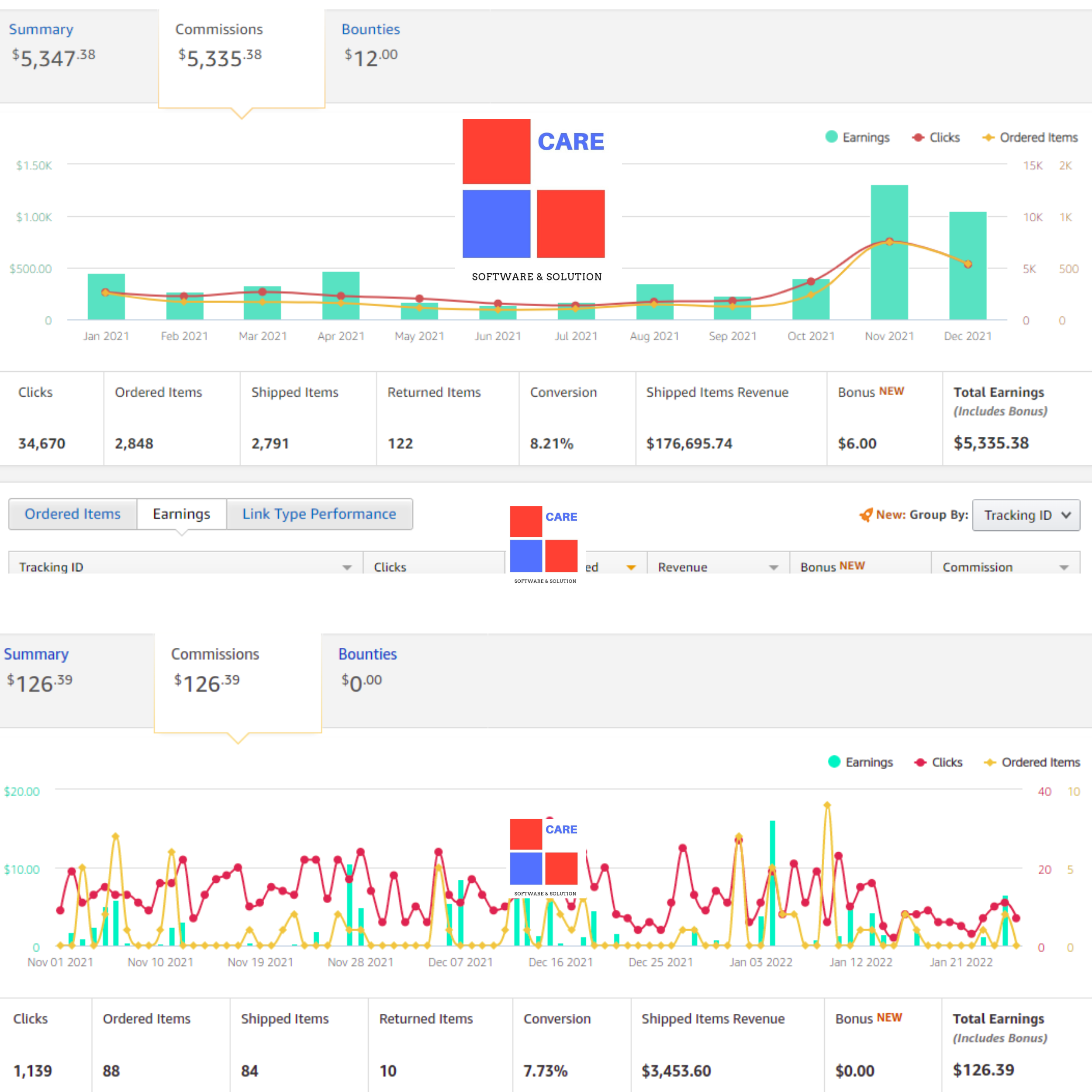Toggle Earnings legend in monthly chart
Screen dimensions: 1092x1092
click(857, 137)
